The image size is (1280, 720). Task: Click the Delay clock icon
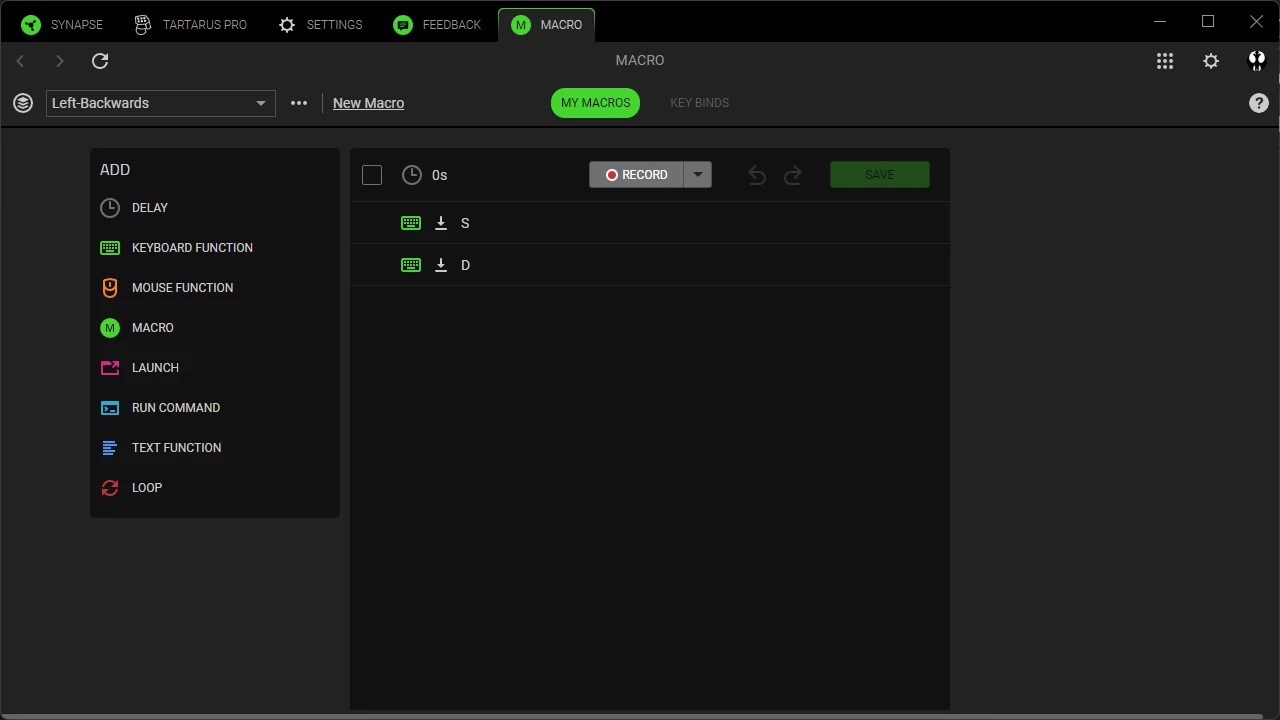tap(110, 208)
